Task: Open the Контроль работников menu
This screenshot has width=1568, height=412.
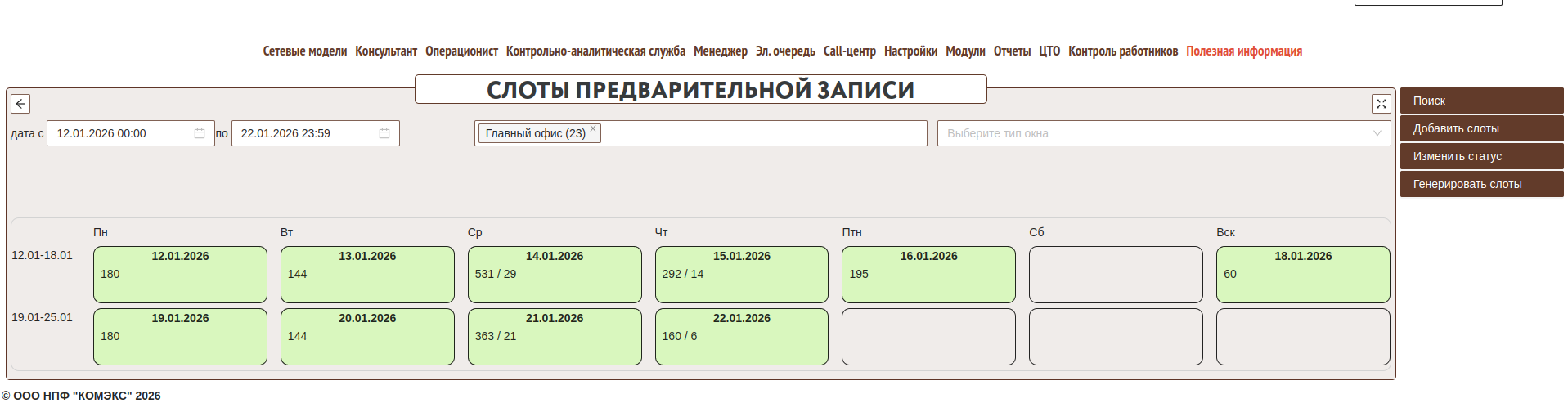Action: tap(1122, 51)
